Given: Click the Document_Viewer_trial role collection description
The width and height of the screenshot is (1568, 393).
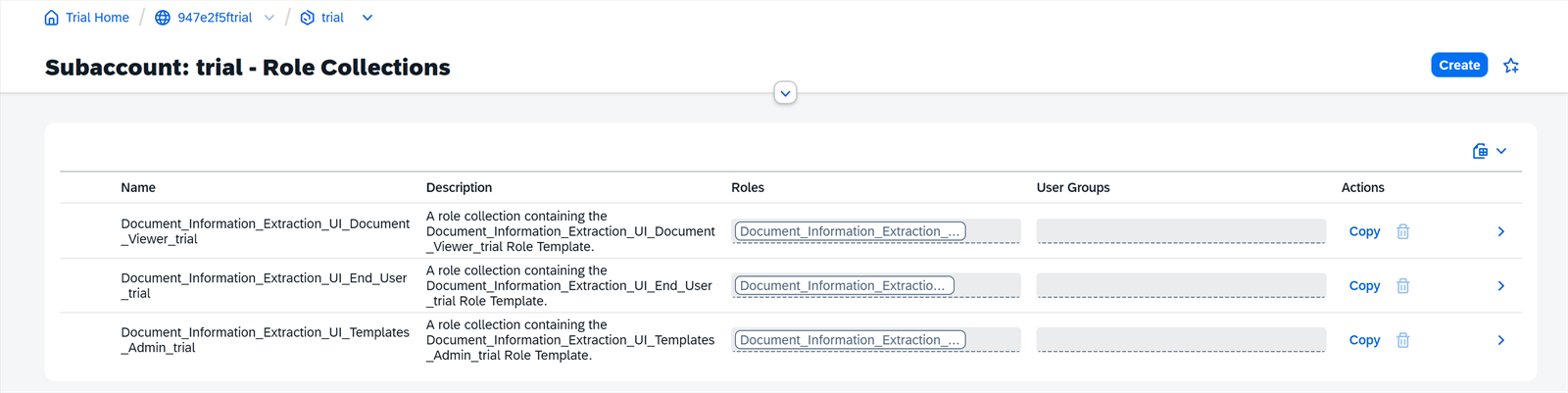Looking at the screenshot, I should [570, 231].
